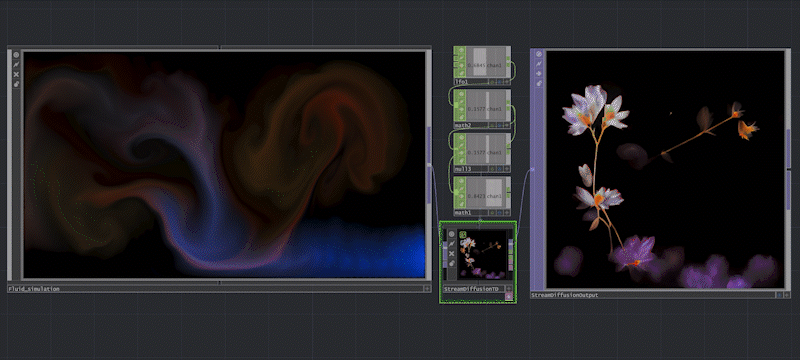
Task: Bypass the Fluid_simulation node
Action: click(16, 74)
